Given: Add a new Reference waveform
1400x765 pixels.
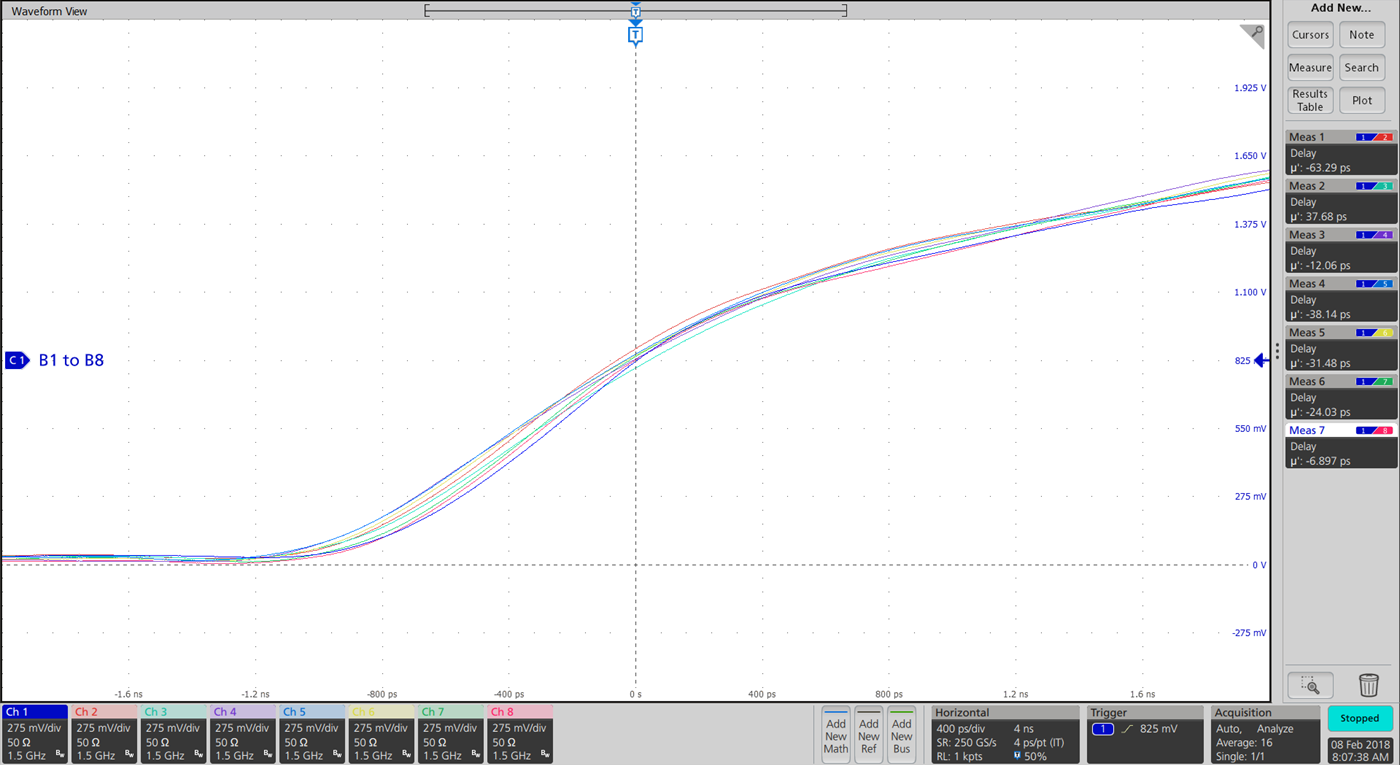Looking at the screenshot, I should [x=868, y=736].
